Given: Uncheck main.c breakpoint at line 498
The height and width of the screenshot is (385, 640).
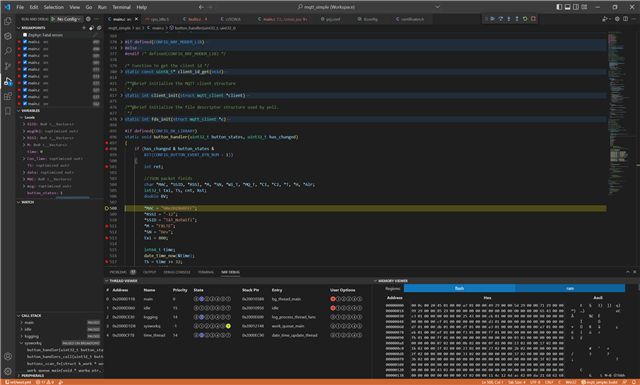Looking at the screenshot, I should pos(25,49).
